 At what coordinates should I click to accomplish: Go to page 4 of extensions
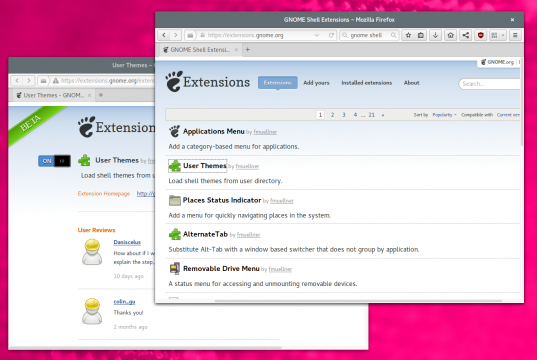355,115
